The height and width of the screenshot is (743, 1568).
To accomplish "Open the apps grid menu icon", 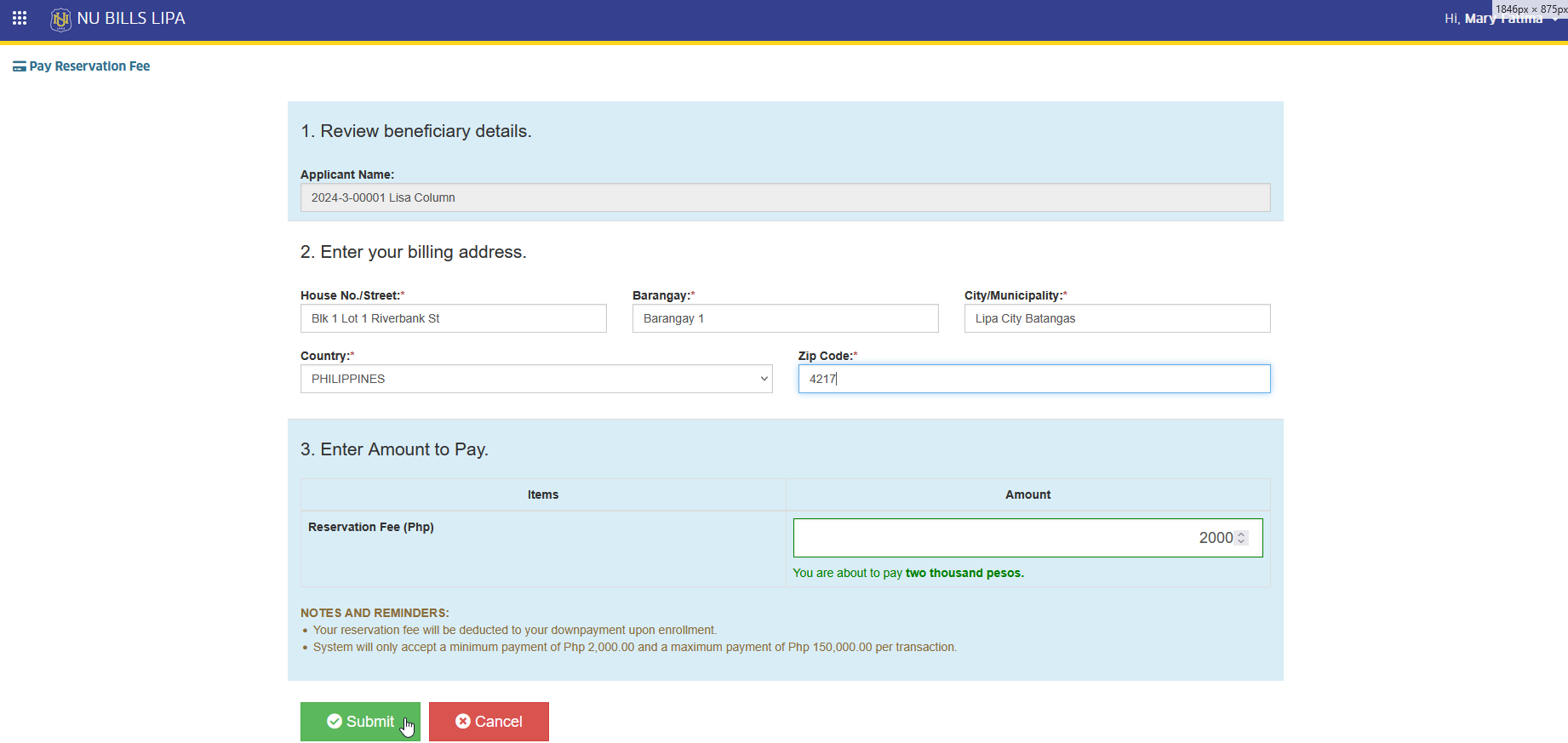I will [x=20, y=18].
